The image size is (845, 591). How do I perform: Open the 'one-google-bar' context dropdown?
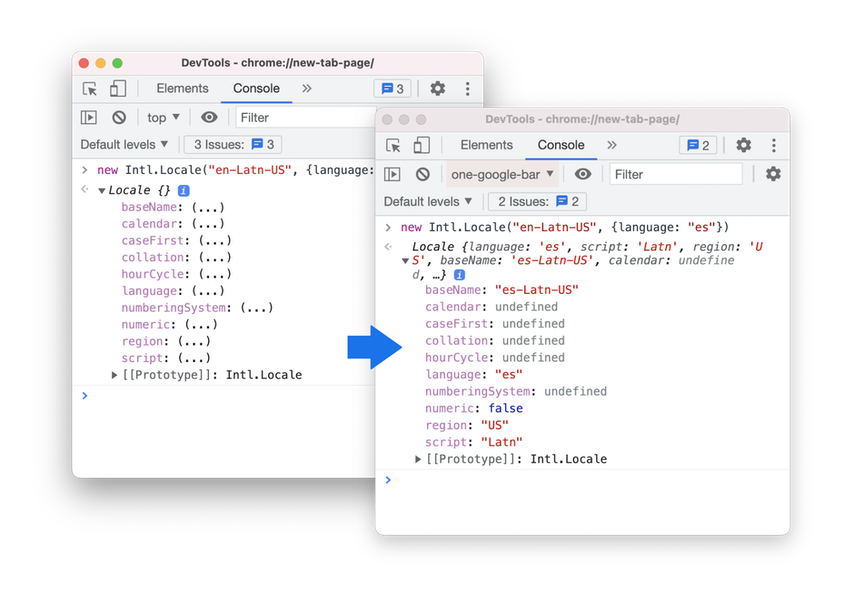click(502, 174)
